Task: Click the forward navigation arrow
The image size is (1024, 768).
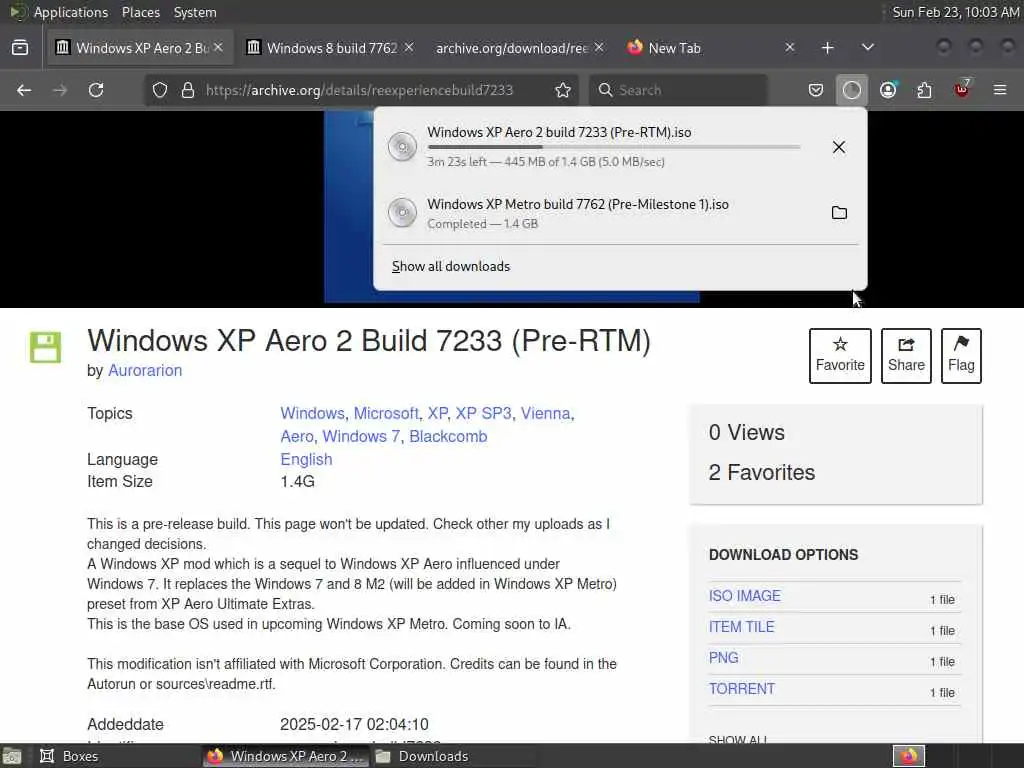Action: pos(60,90)
